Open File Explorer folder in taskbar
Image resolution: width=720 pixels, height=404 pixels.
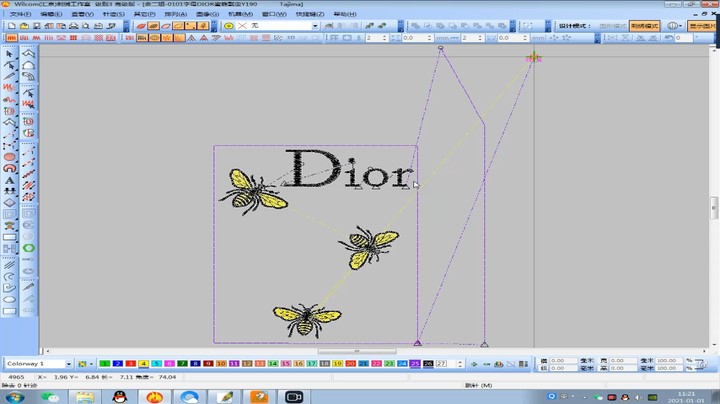[85, 397]
